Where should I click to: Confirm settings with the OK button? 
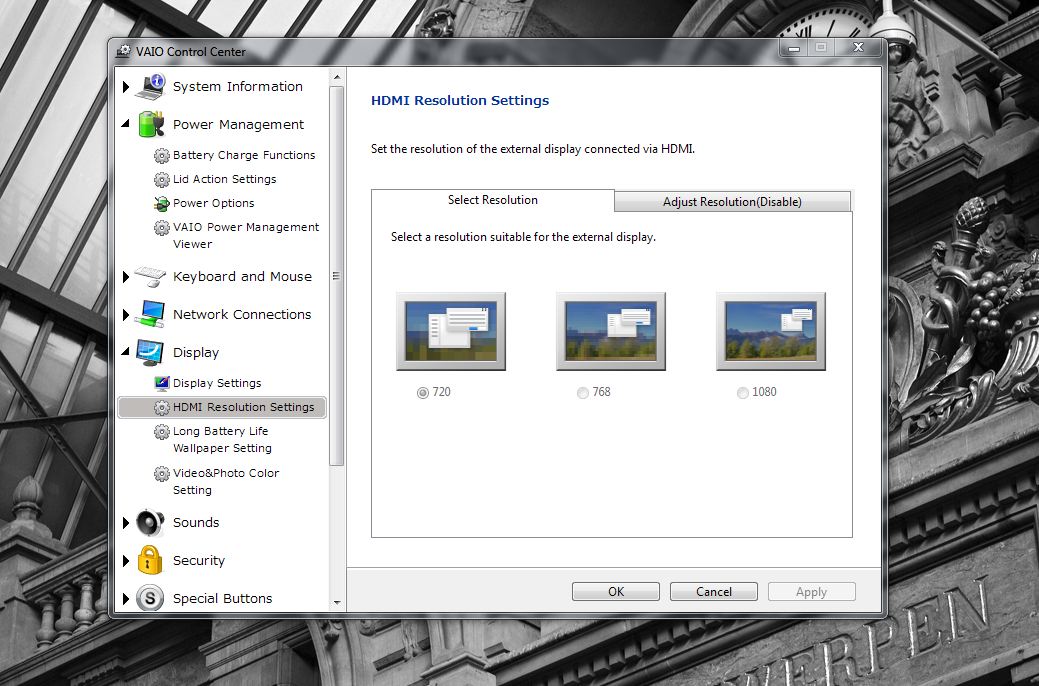click(616, 591)
